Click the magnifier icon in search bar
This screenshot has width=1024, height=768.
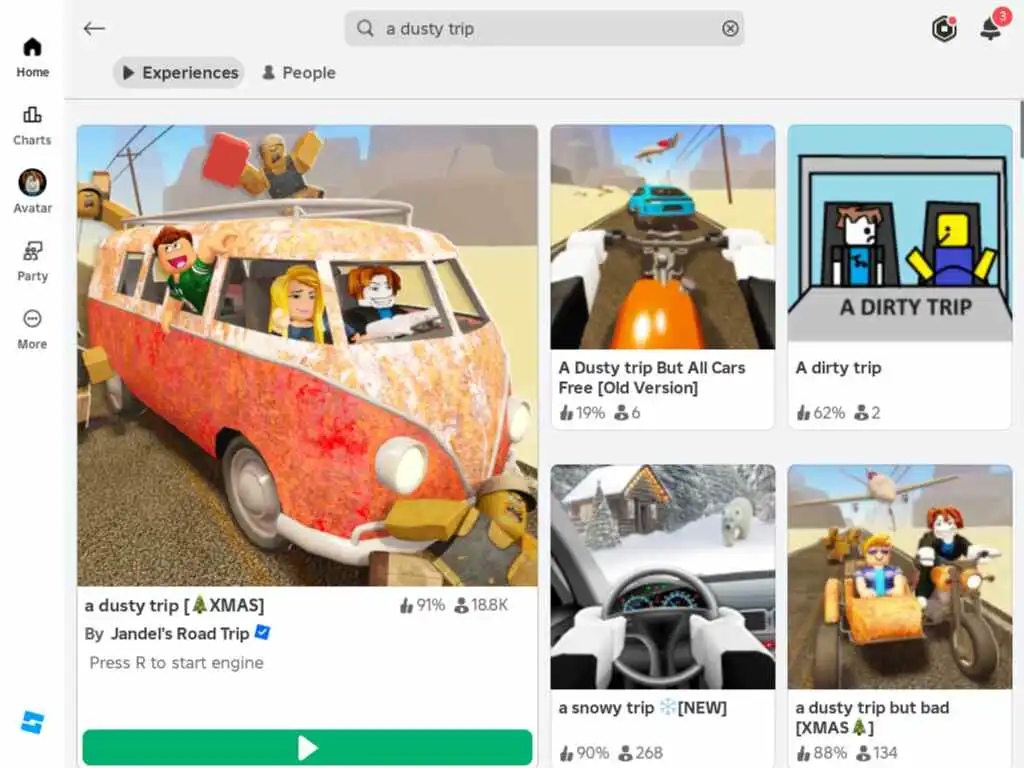(x=365, y=28)
